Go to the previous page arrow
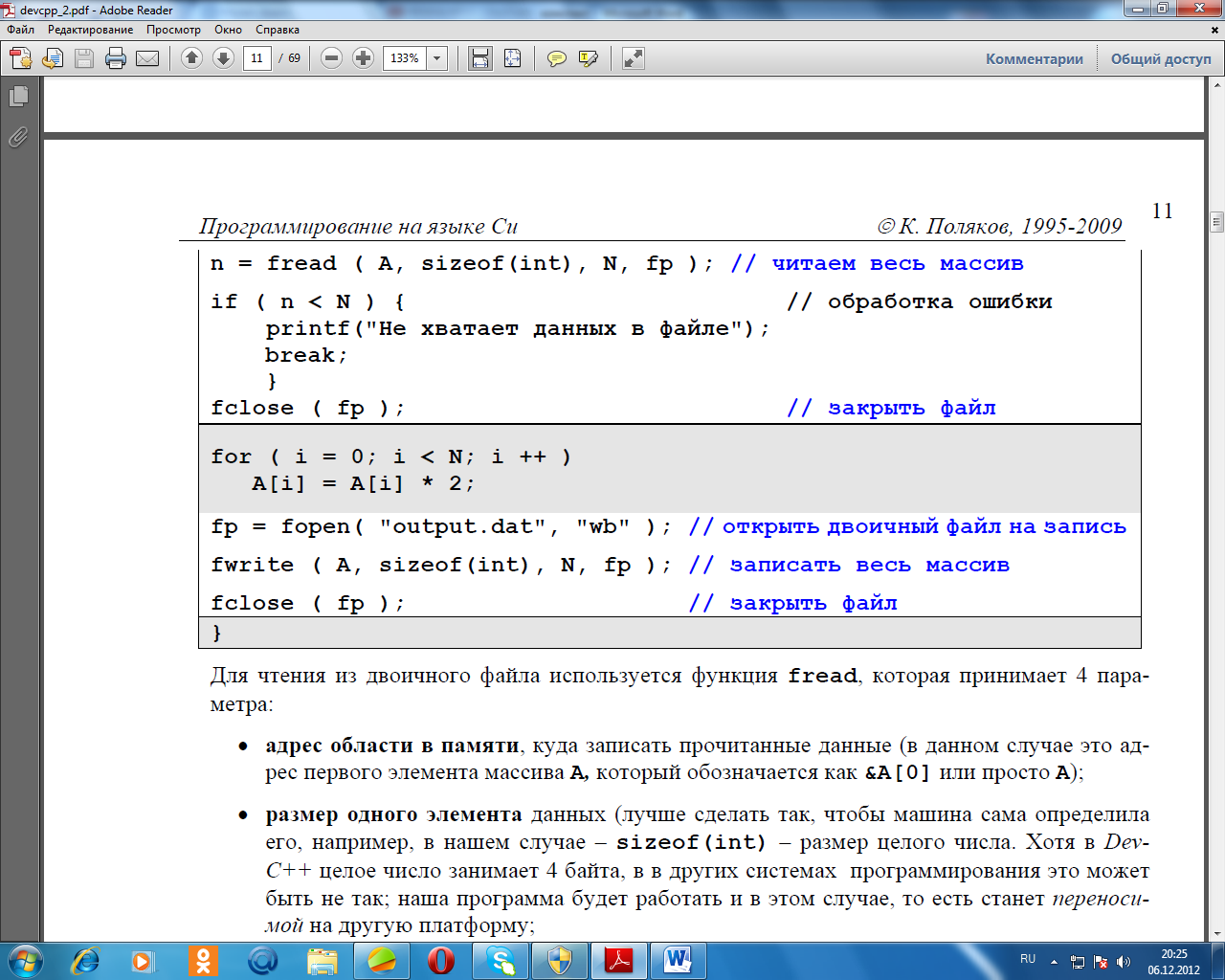Screen dimensions: 1225x980 [191, 58]
